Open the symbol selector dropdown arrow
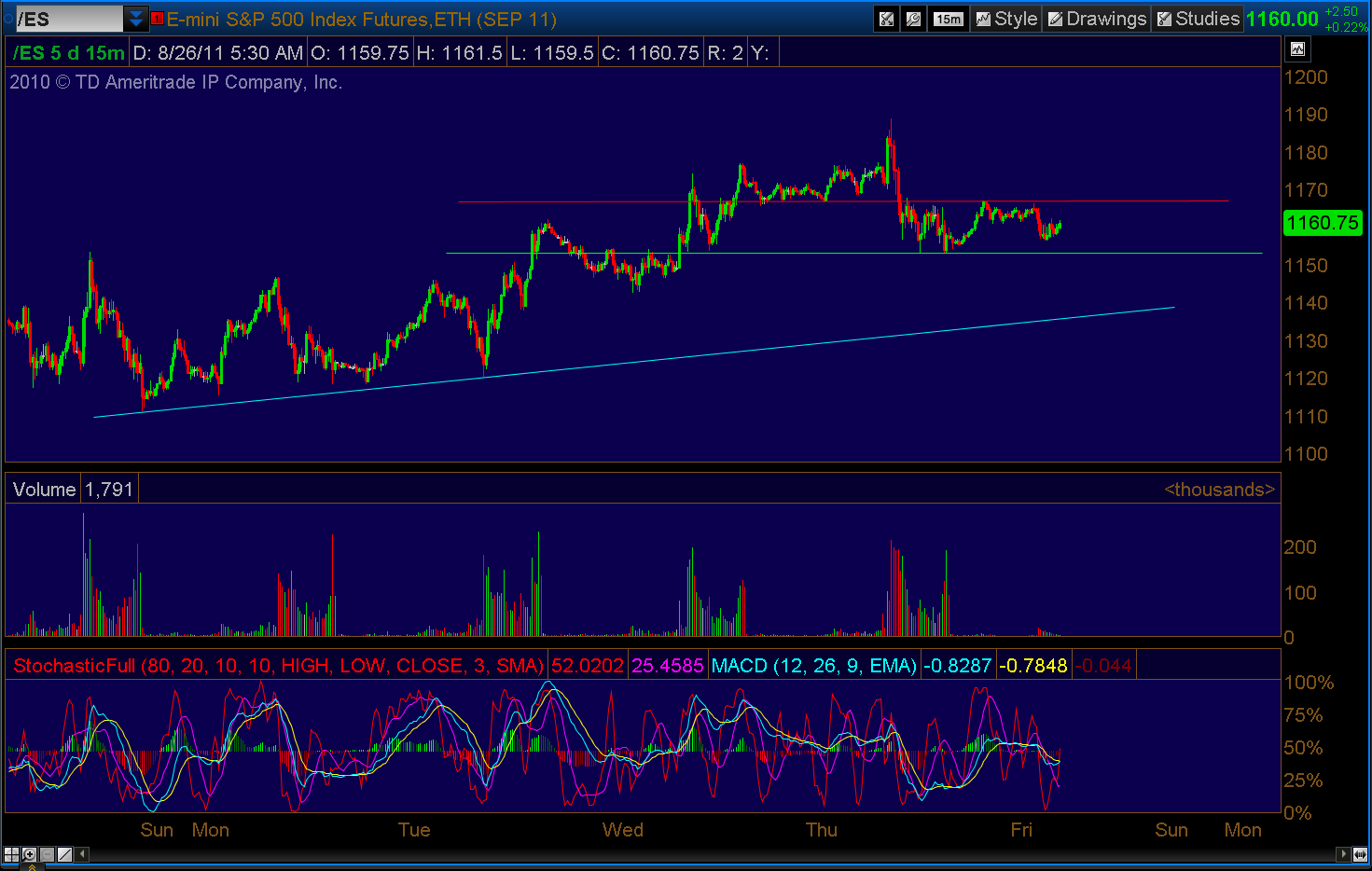The width and height of the screenshot is (1372, 871). 136,19
